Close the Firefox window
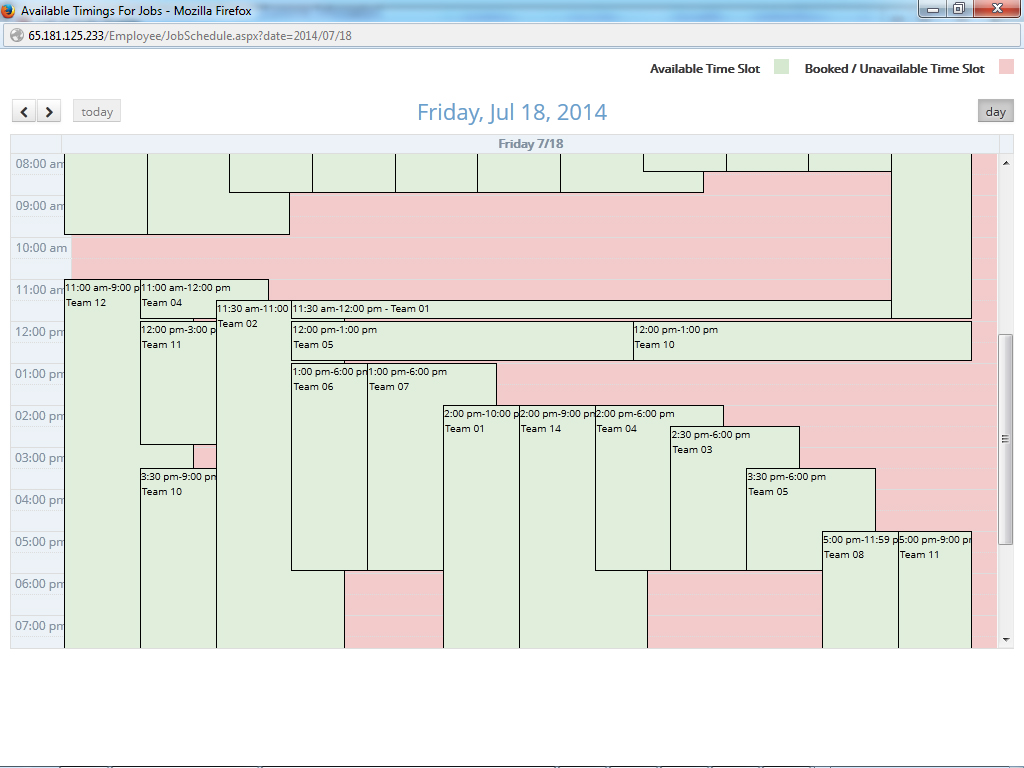 pos(997,9)
